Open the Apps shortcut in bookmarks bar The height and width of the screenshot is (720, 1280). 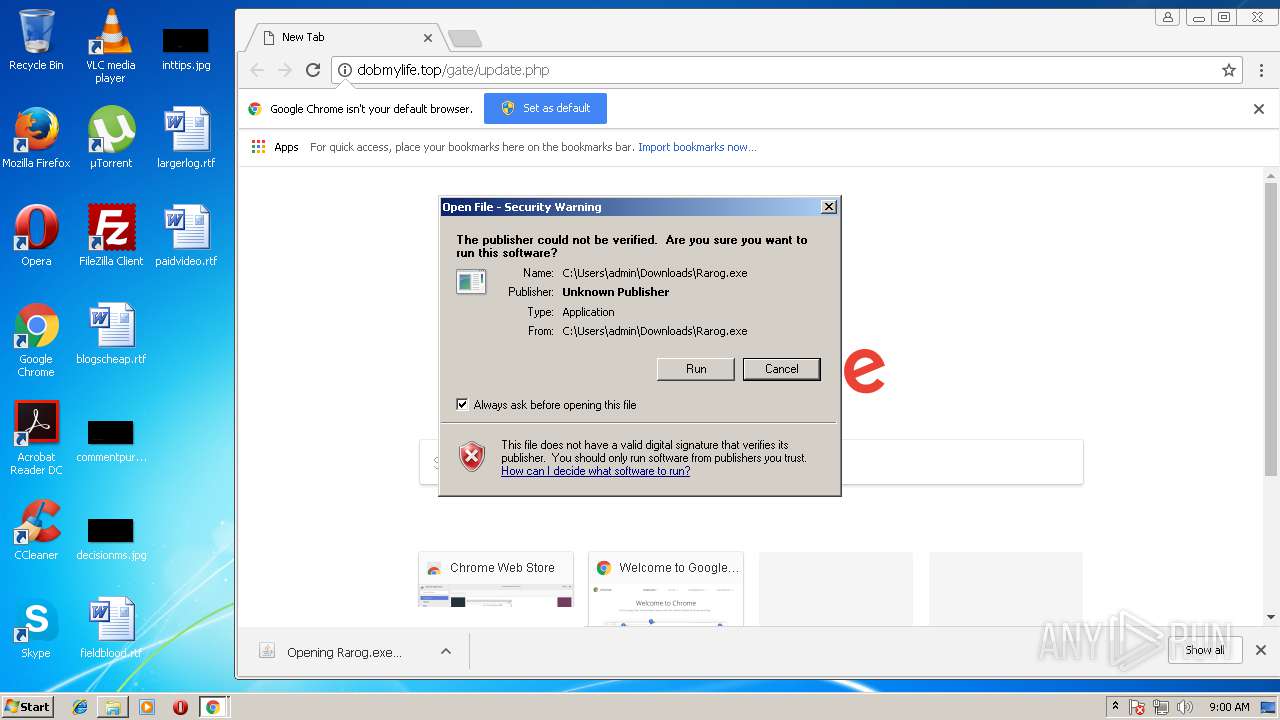(x=275, y=147)
